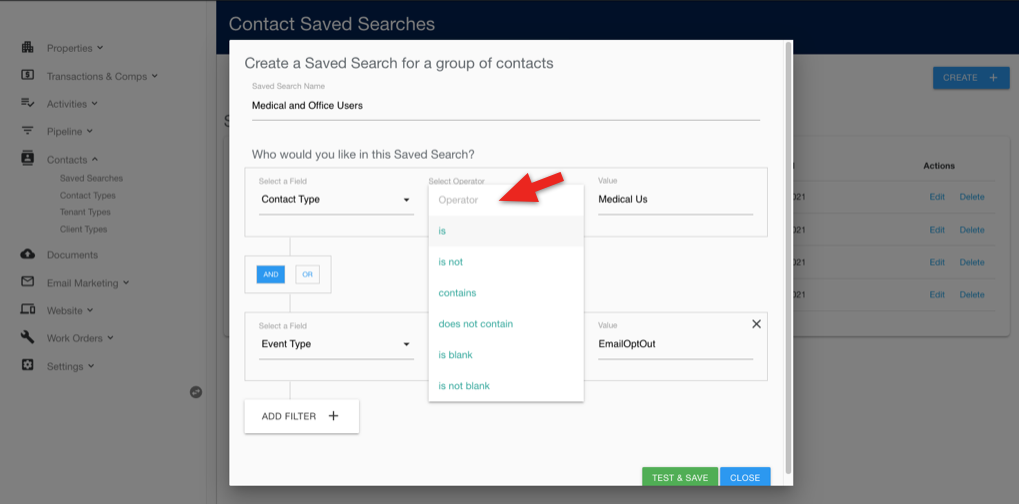Click the last row Delete link
Image resolution: width=1019 pixels, height=504 pixels.
tap(972, 294)
